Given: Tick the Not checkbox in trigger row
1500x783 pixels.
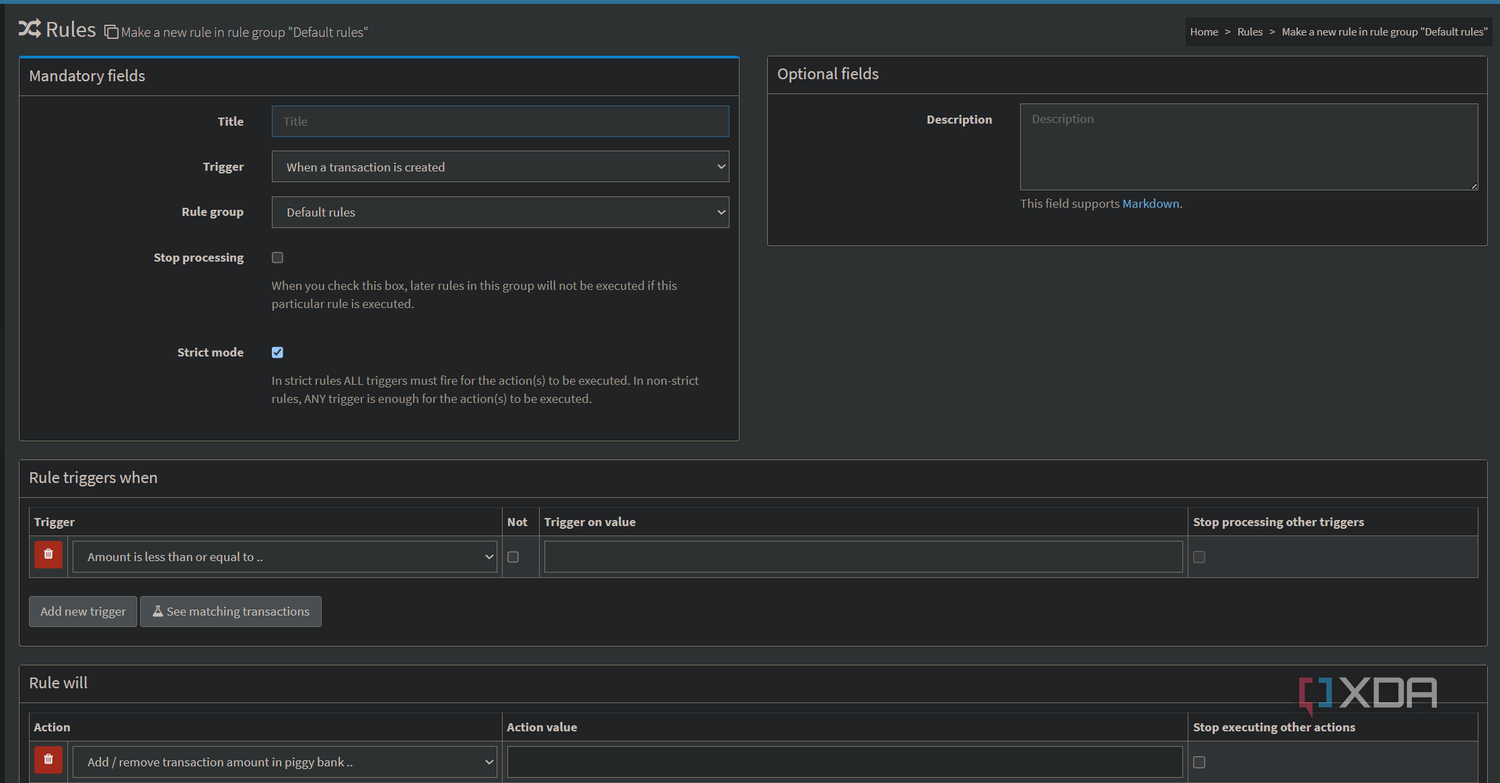Looking at the screenshot, I should tap(513, 557).
